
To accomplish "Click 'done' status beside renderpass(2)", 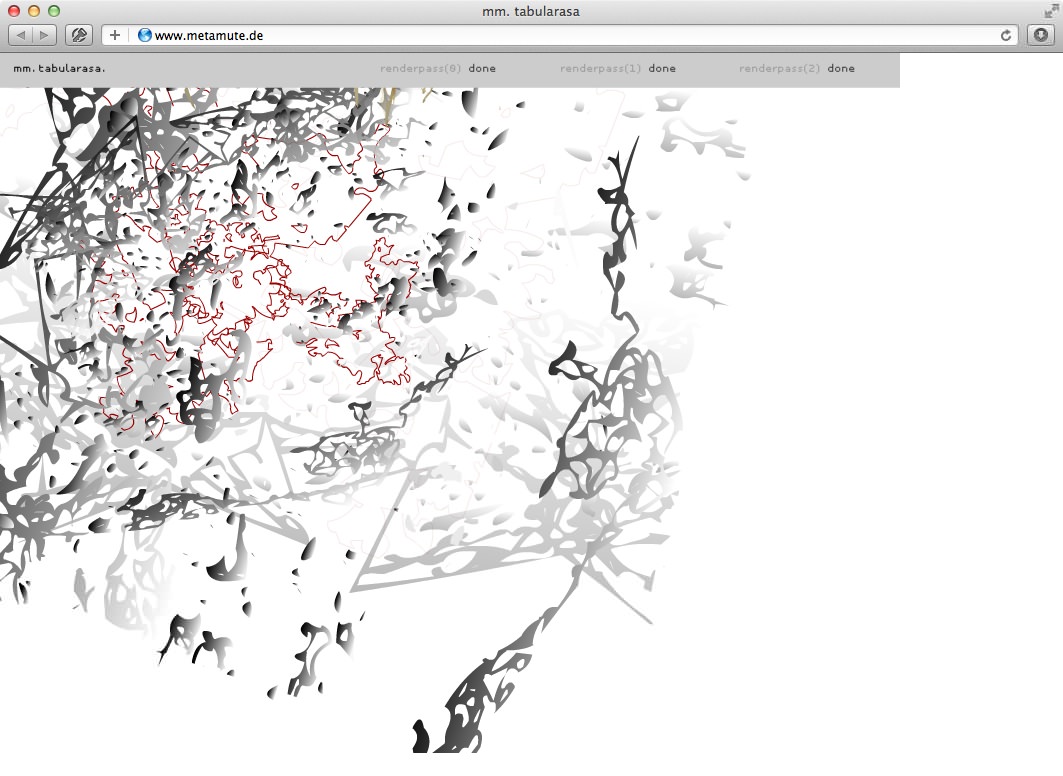I will click(x=841, y=69).
